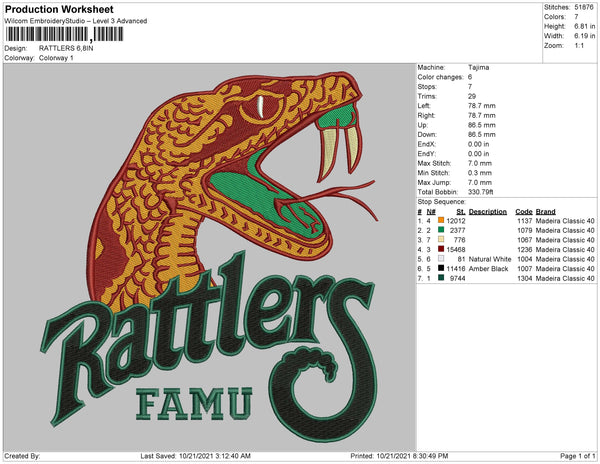Click thread code '1079' in stop 2

[525, 230]
